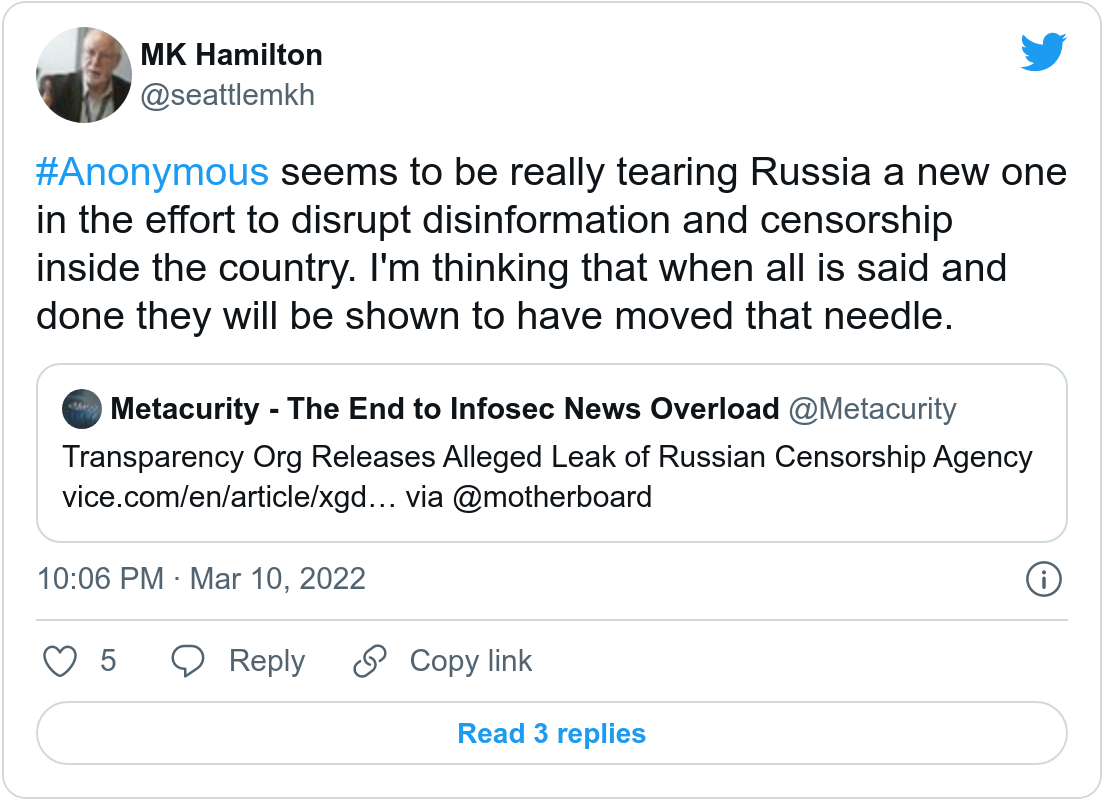Click the Reply label text

[x=266, y=661]
